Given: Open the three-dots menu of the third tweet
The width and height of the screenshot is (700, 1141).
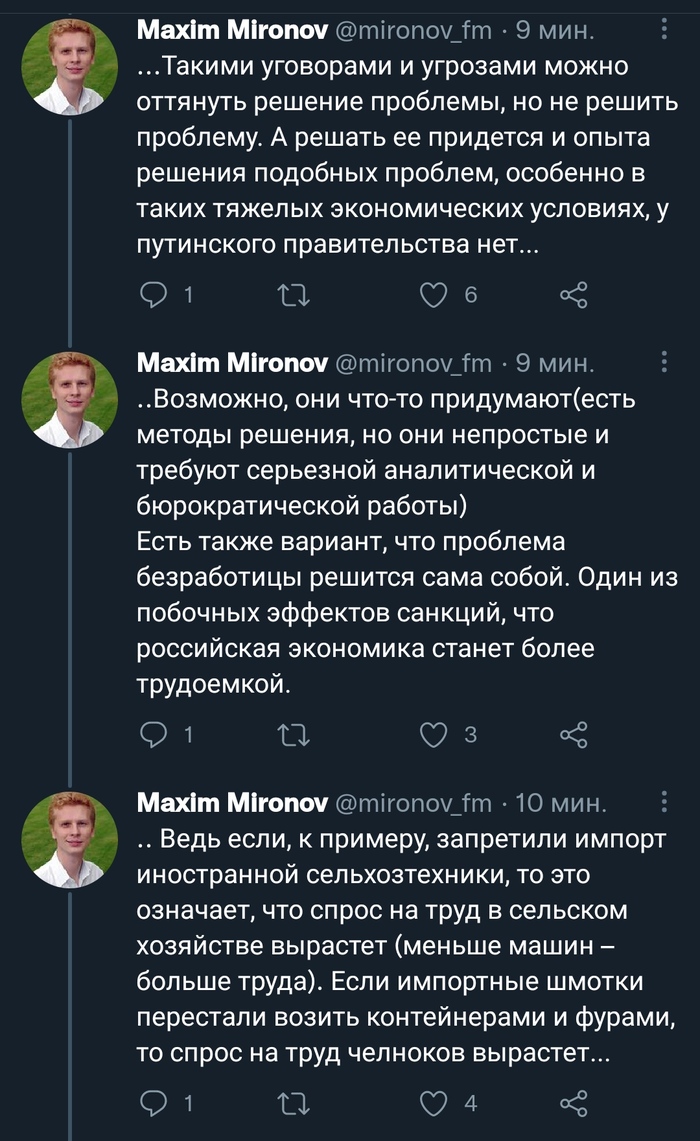Looking at the screenshot, I should pos(666,802).
